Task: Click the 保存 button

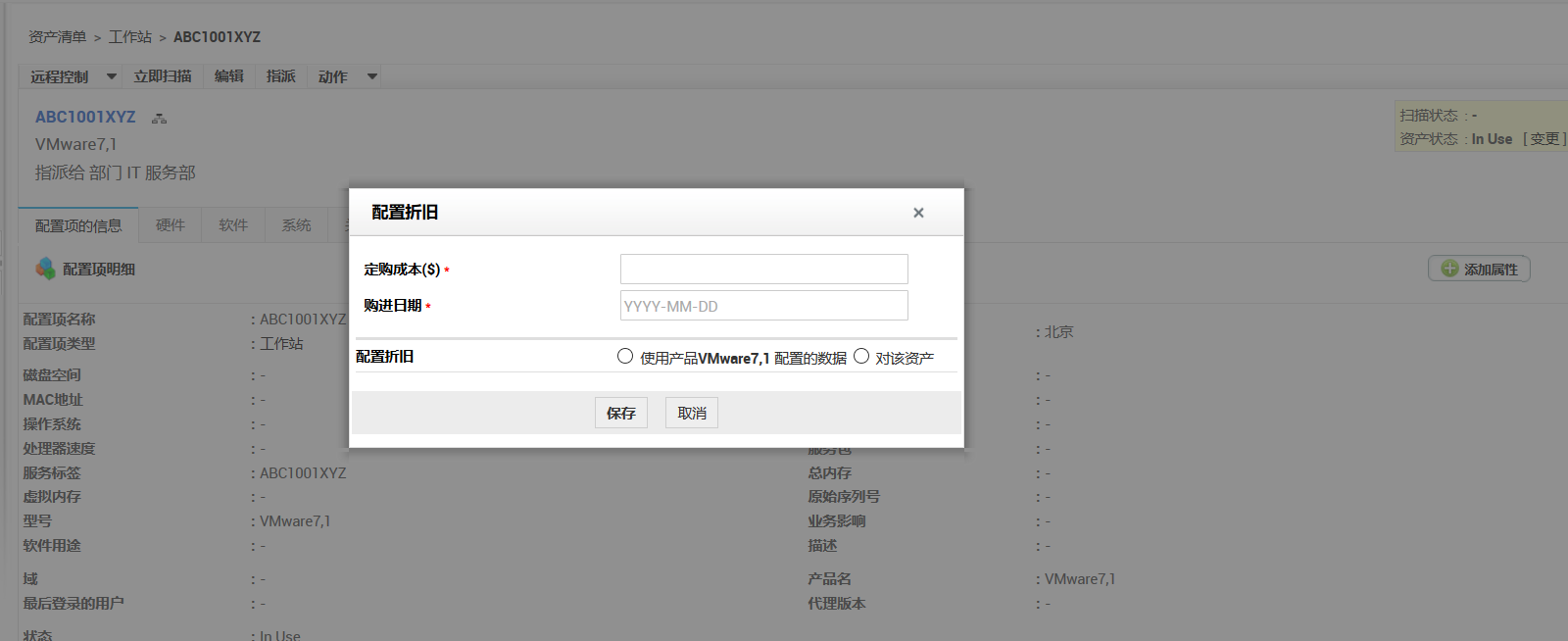Action: [x=621, y=413]
